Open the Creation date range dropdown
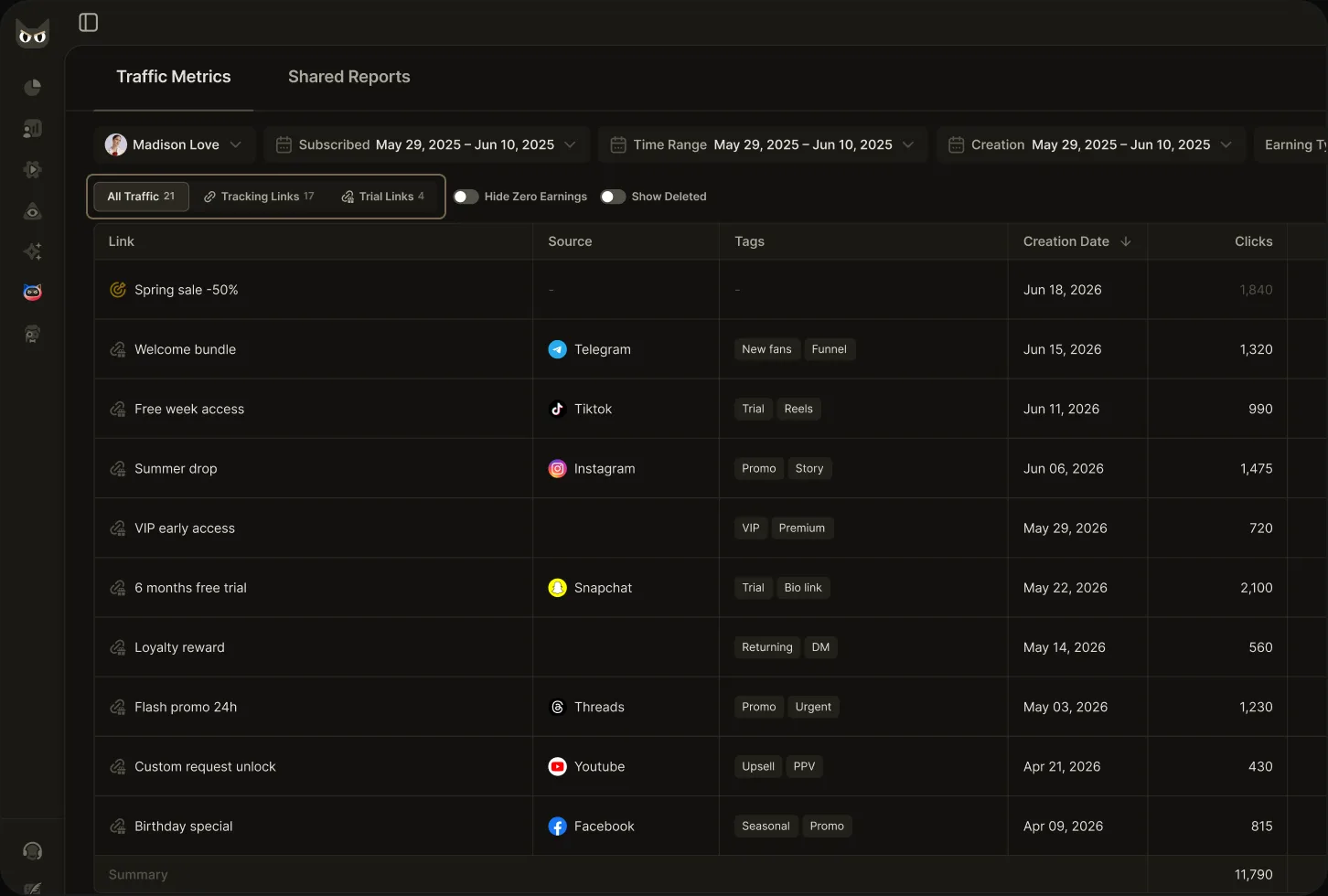Image resolution: width=1328 pixels, height=896 pixels. point(1091,144)
